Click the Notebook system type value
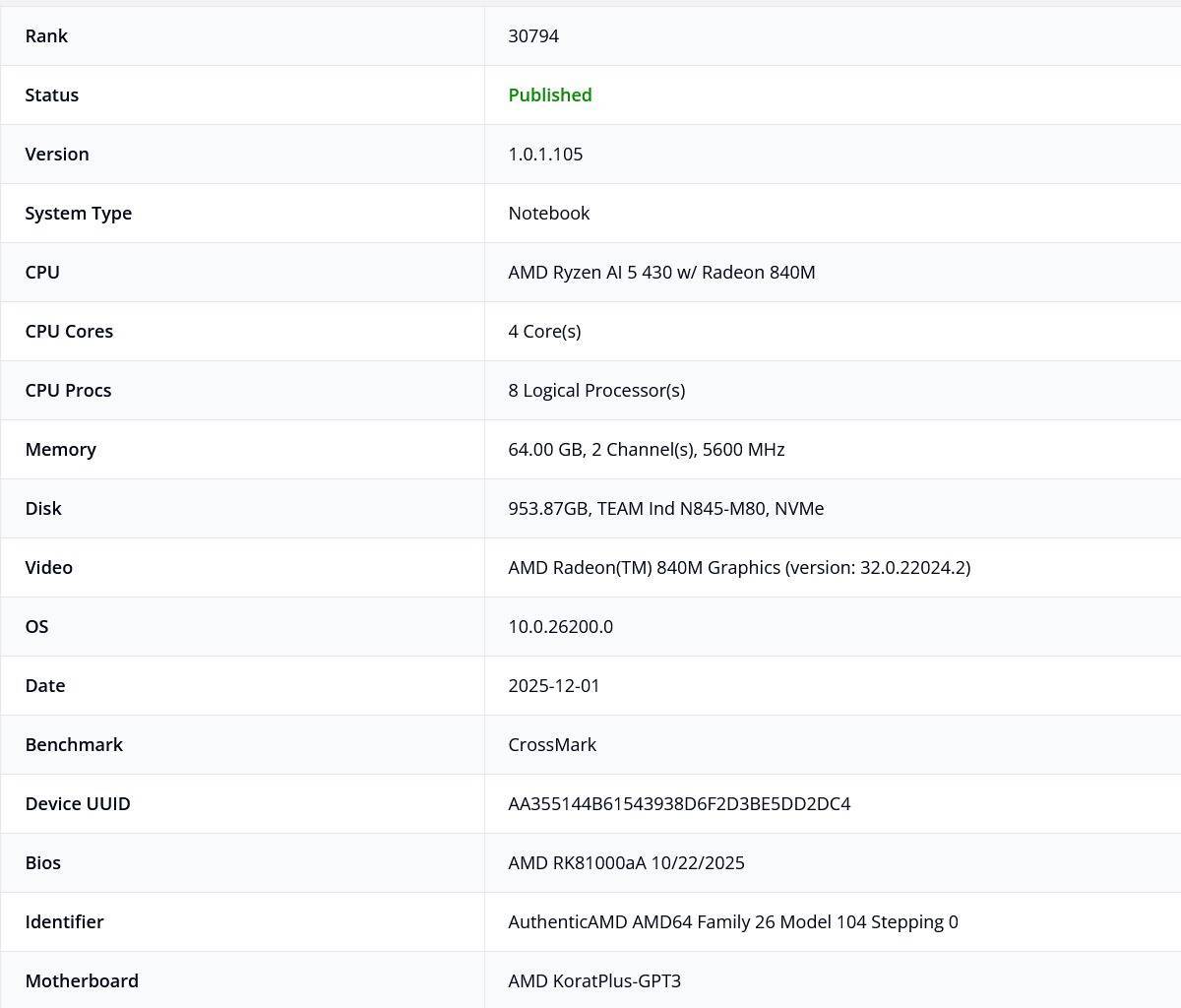Screen dimensions: 1181x1008 point(548,214)
